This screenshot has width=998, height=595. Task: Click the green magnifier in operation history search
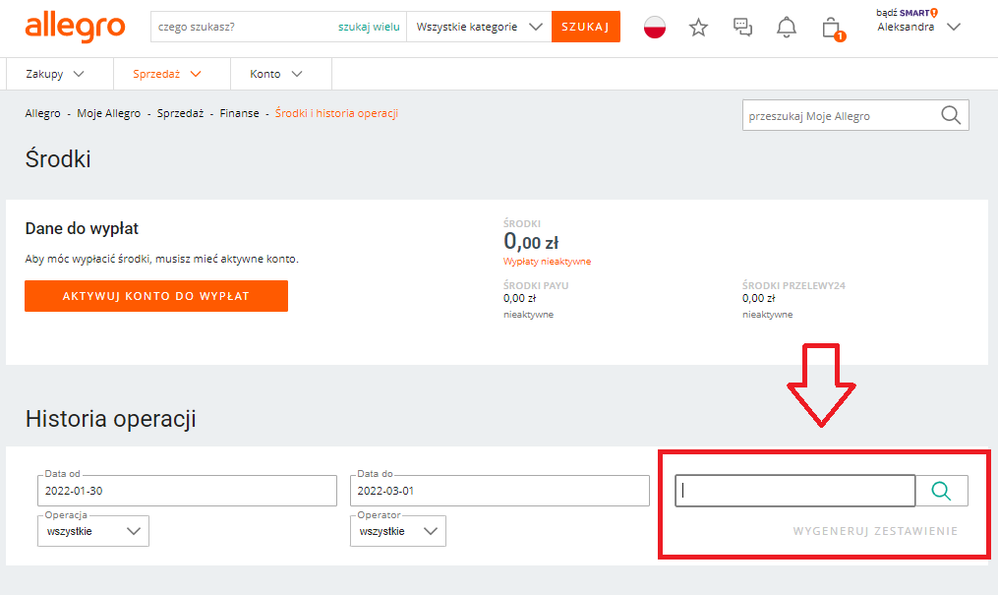click(x=941, y=491)
